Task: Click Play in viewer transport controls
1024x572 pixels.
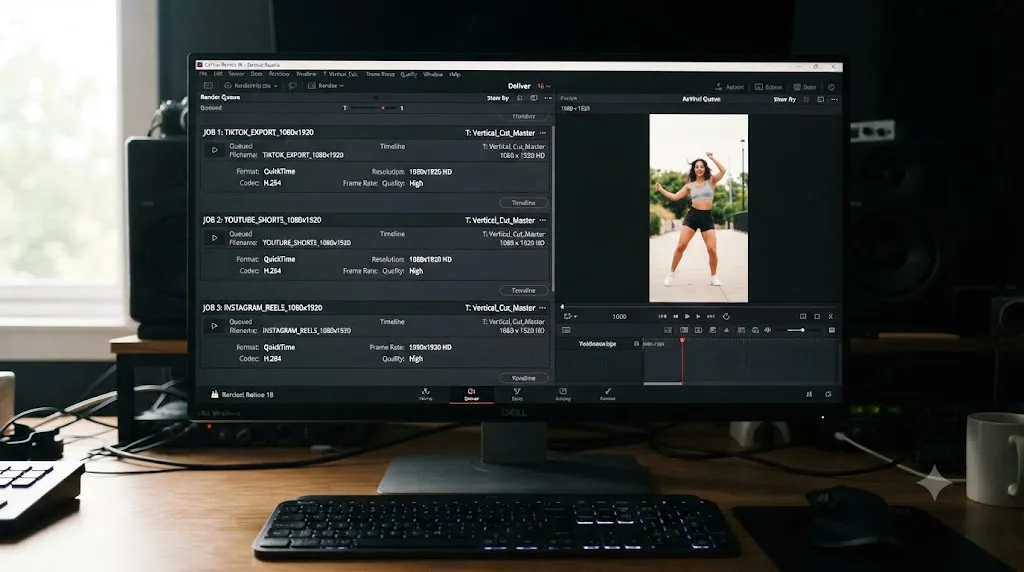Action: click(x=687, y=317)
